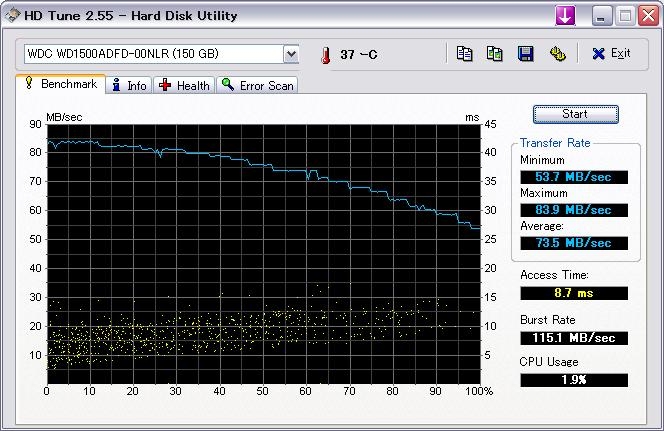Switch to the Health tab
This screenshot has height=431, width=664.
[x=184, y=86]
